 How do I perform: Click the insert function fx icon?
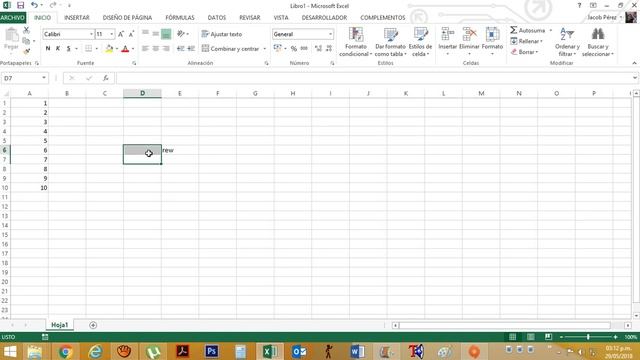(106, 78)
